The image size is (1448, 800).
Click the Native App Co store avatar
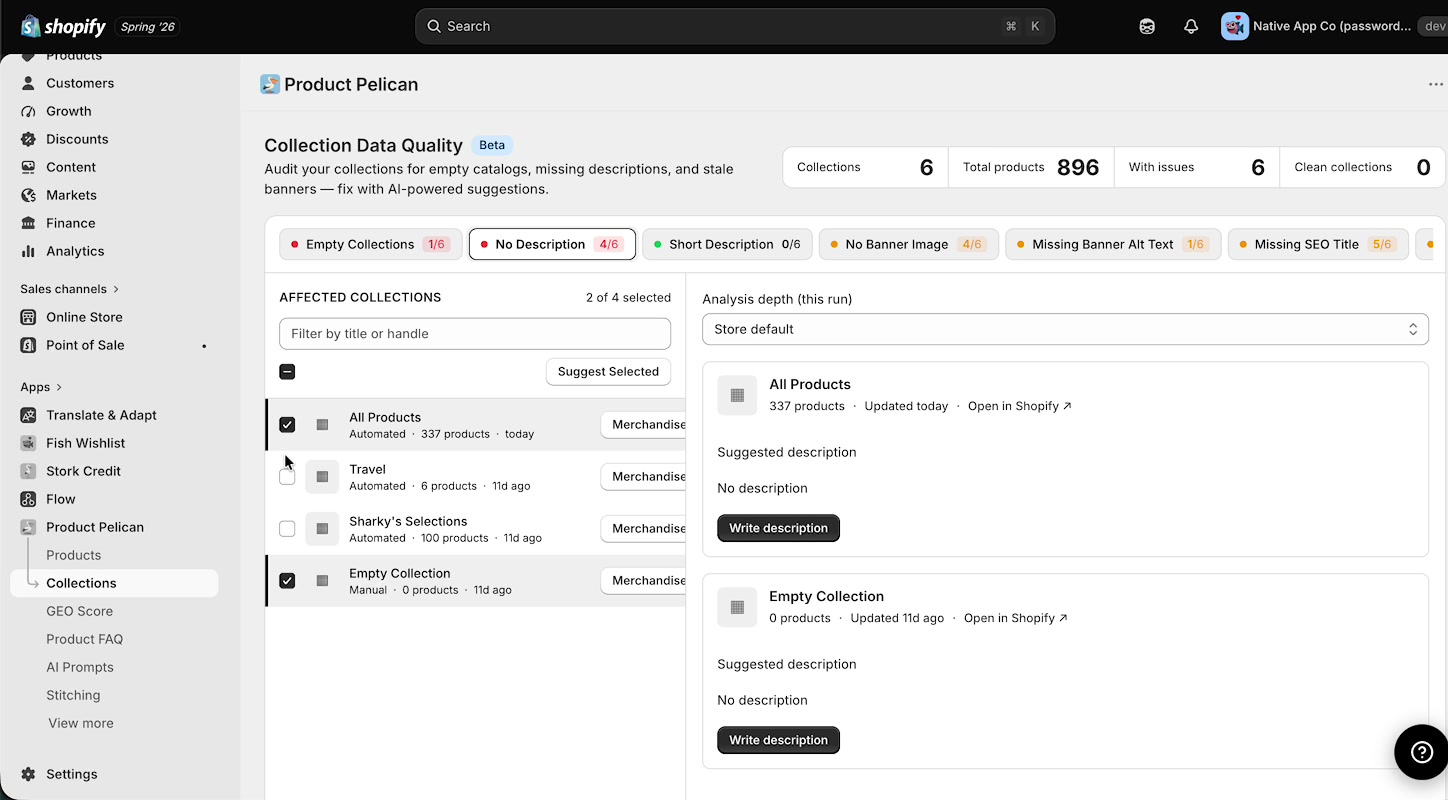coord(1235,26)
